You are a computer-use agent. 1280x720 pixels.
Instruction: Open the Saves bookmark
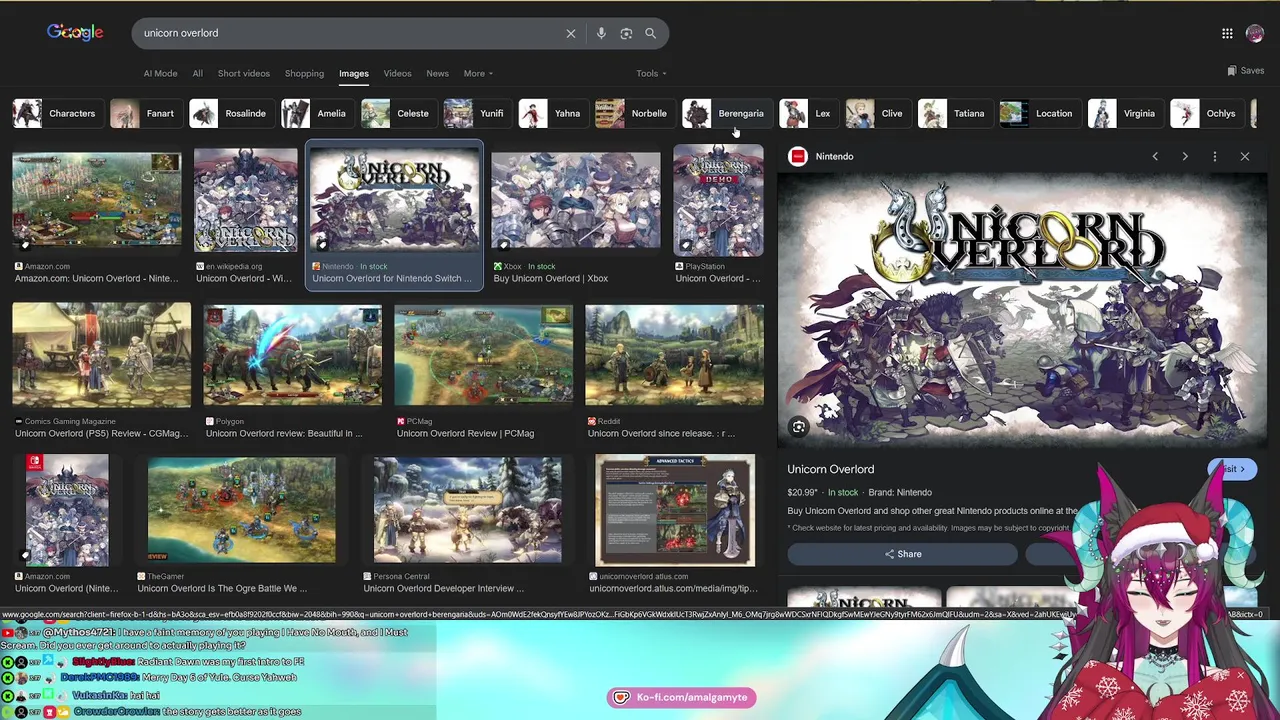(x=1246, y=70)
